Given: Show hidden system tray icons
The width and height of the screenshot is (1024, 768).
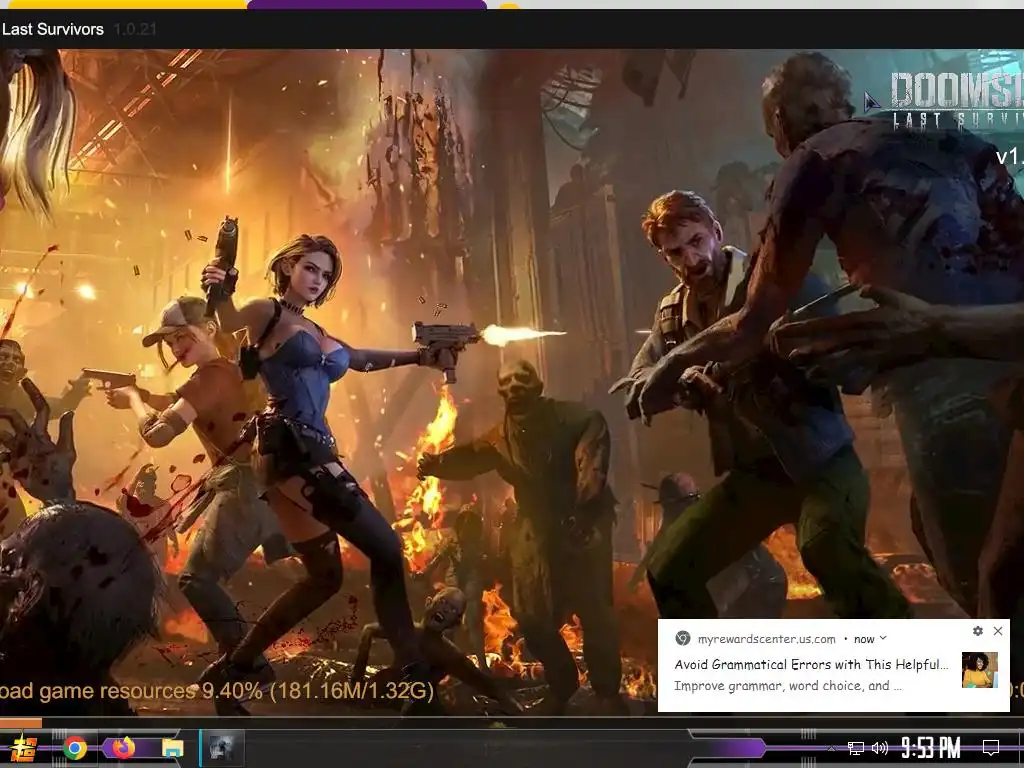Looking at the screenshot, I should [x=831, y=748].
